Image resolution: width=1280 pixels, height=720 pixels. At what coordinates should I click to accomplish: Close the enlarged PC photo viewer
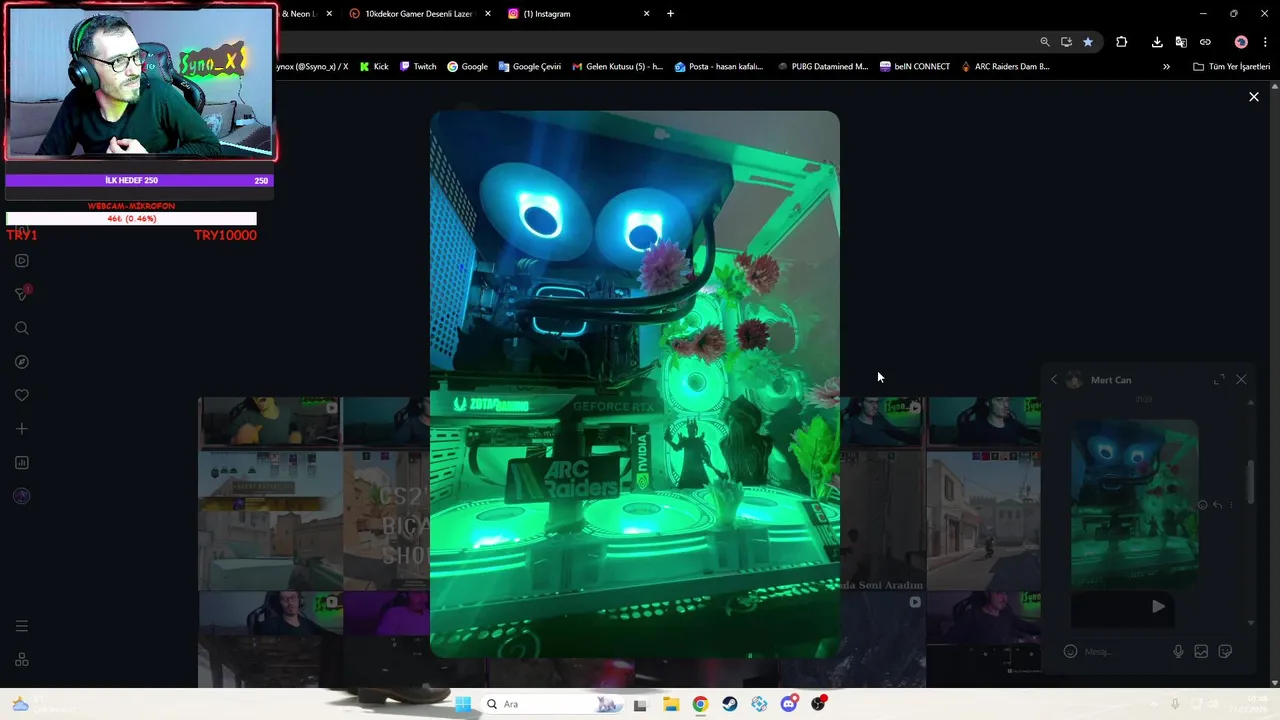pos(1253,97)
